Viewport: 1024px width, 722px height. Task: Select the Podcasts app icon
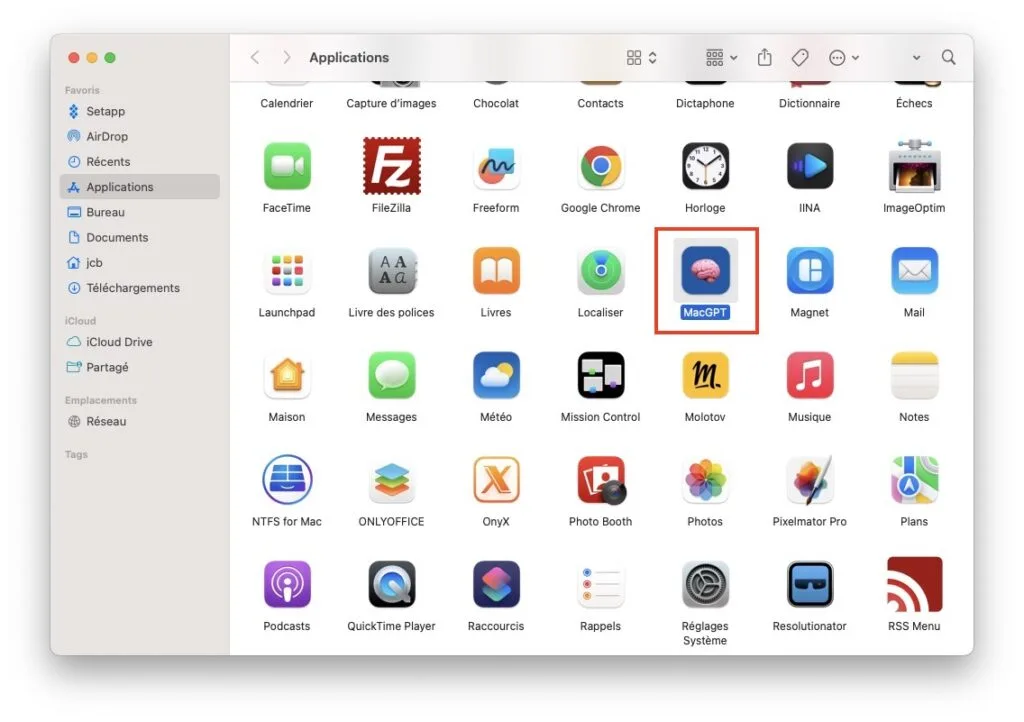287,584
